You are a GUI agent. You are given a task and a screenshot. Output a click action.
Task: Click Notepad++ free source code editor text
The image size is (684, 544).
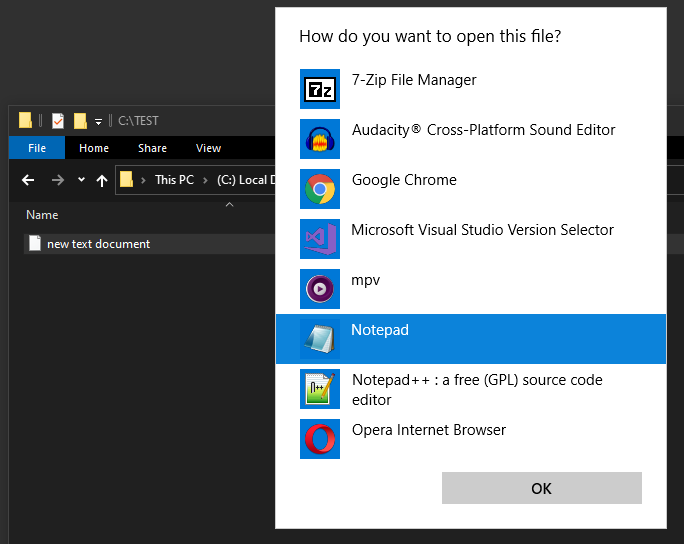click(477, 390)
